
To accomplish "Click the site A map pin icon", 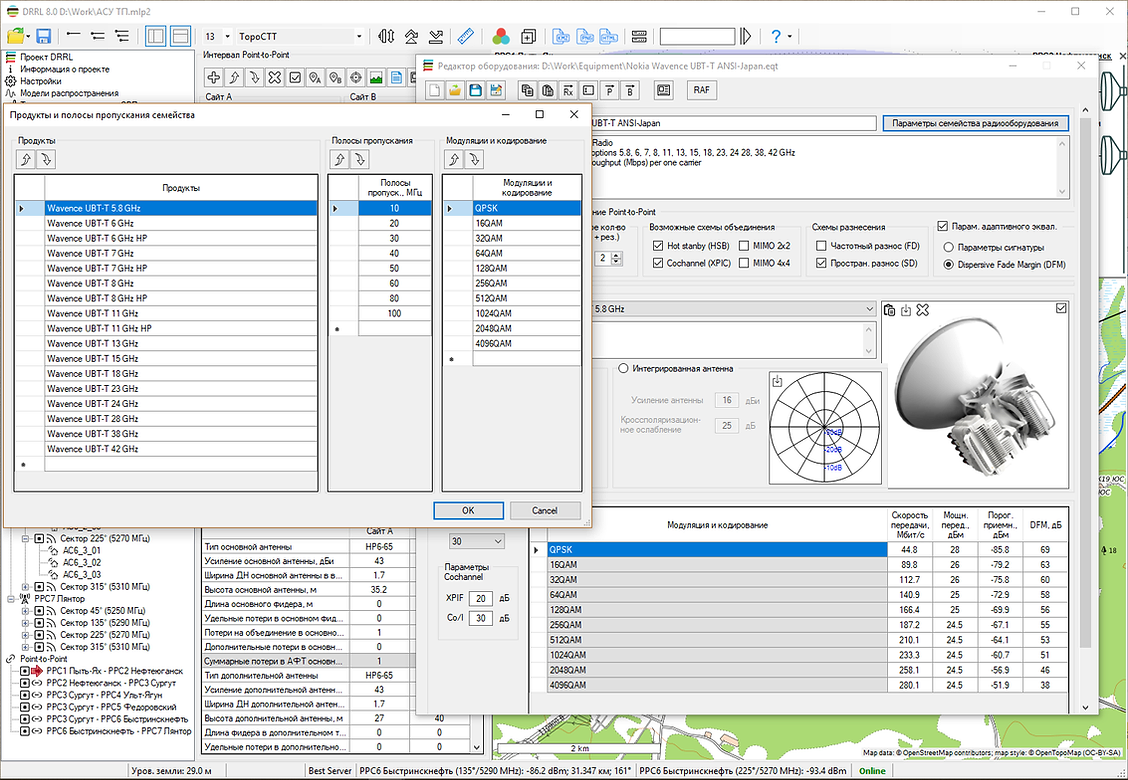I will pyautogui.click(x=314, y=78).
